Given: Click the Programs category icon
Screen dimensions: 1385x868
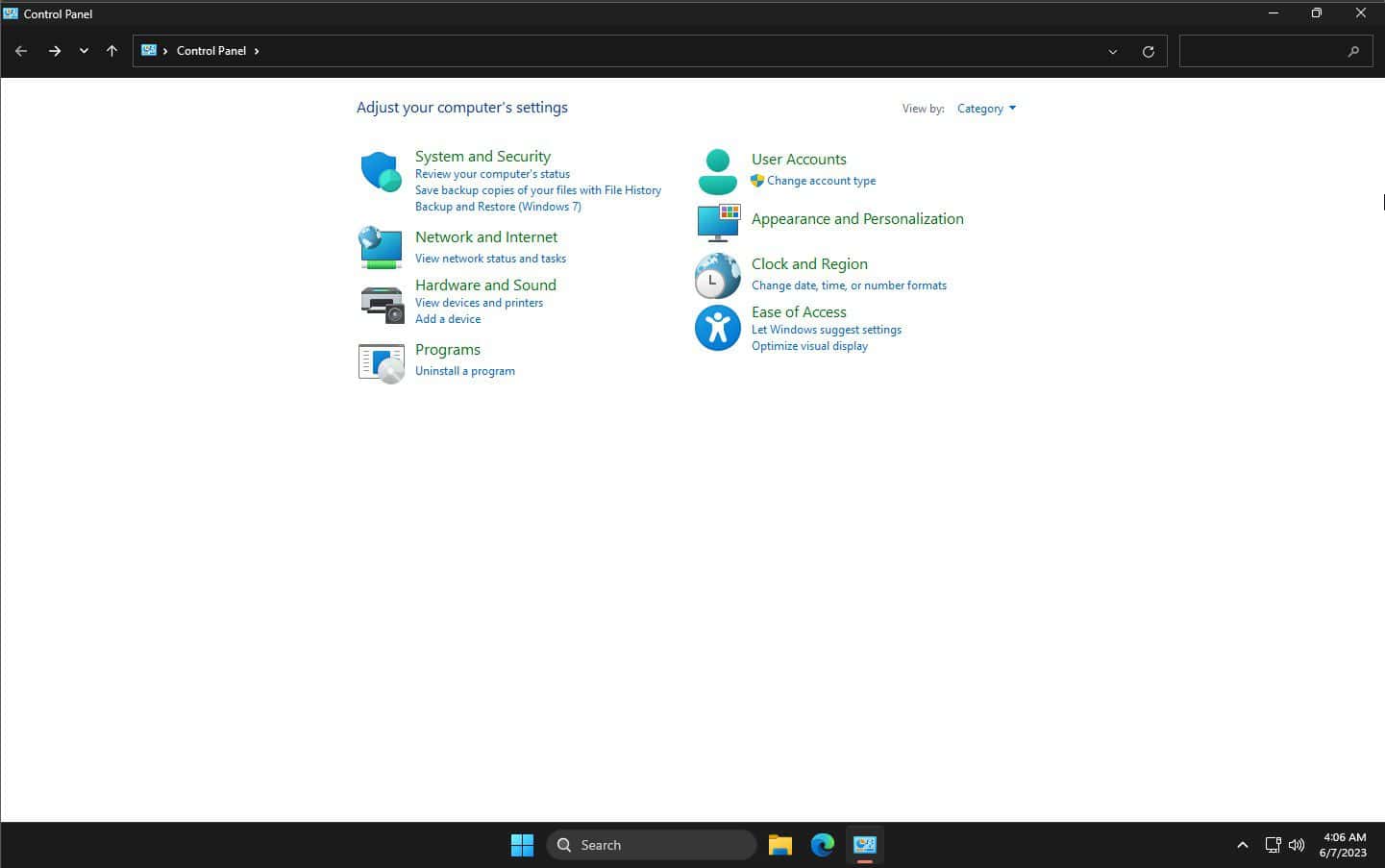Looking at the screenshot, I should 381,363.
